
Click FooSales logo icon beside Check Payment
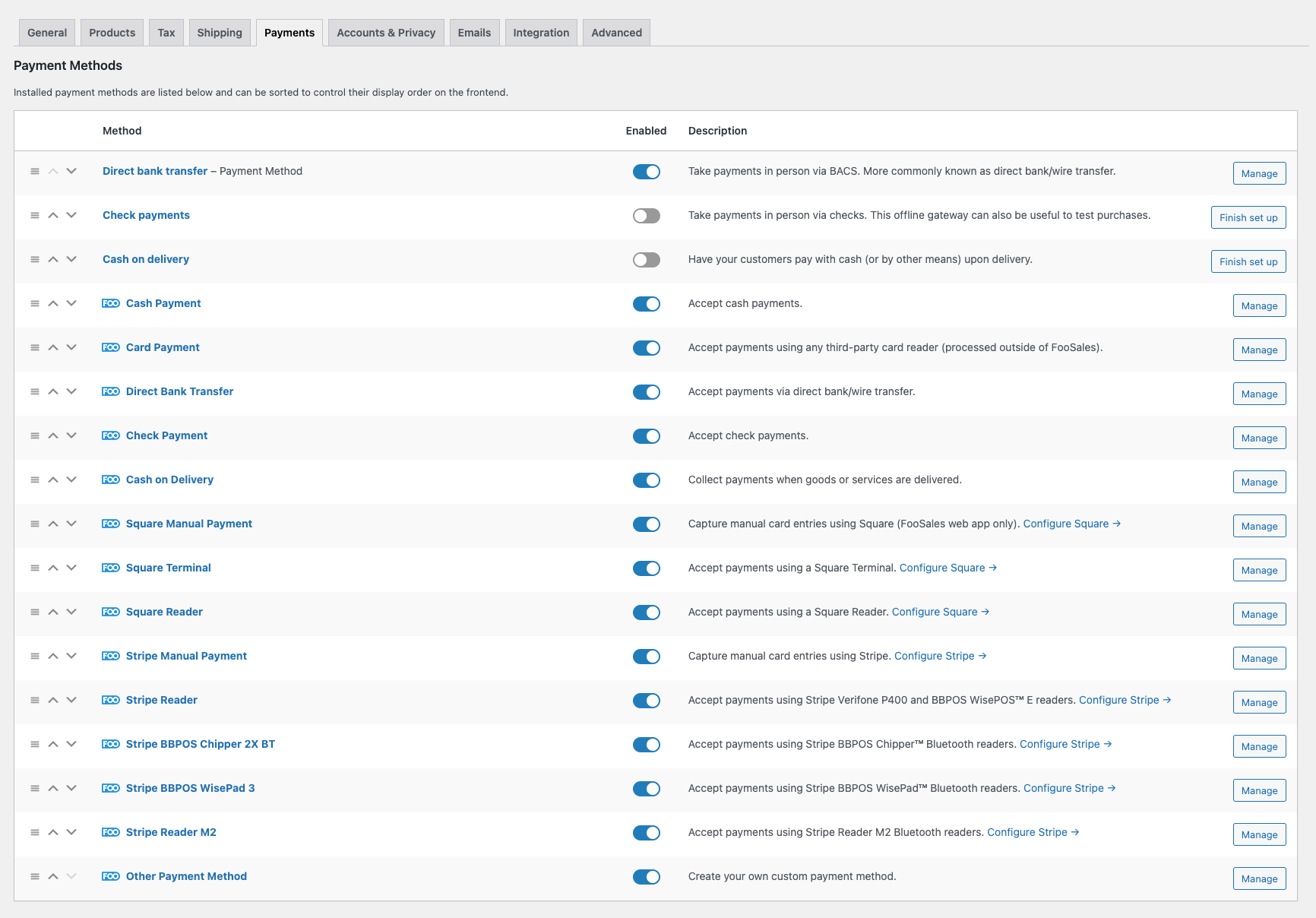[x=111, y=435]
